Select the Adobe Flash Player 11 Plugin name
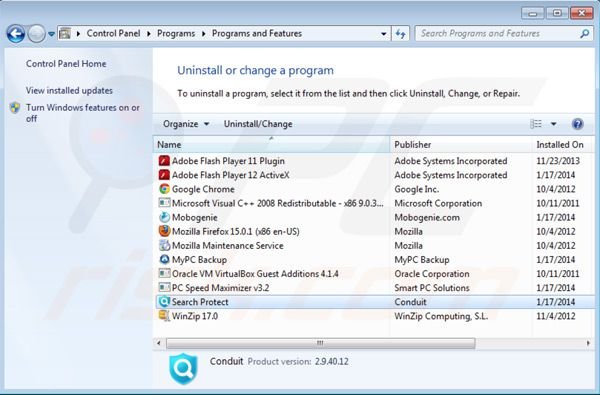 tap(228, 161)
